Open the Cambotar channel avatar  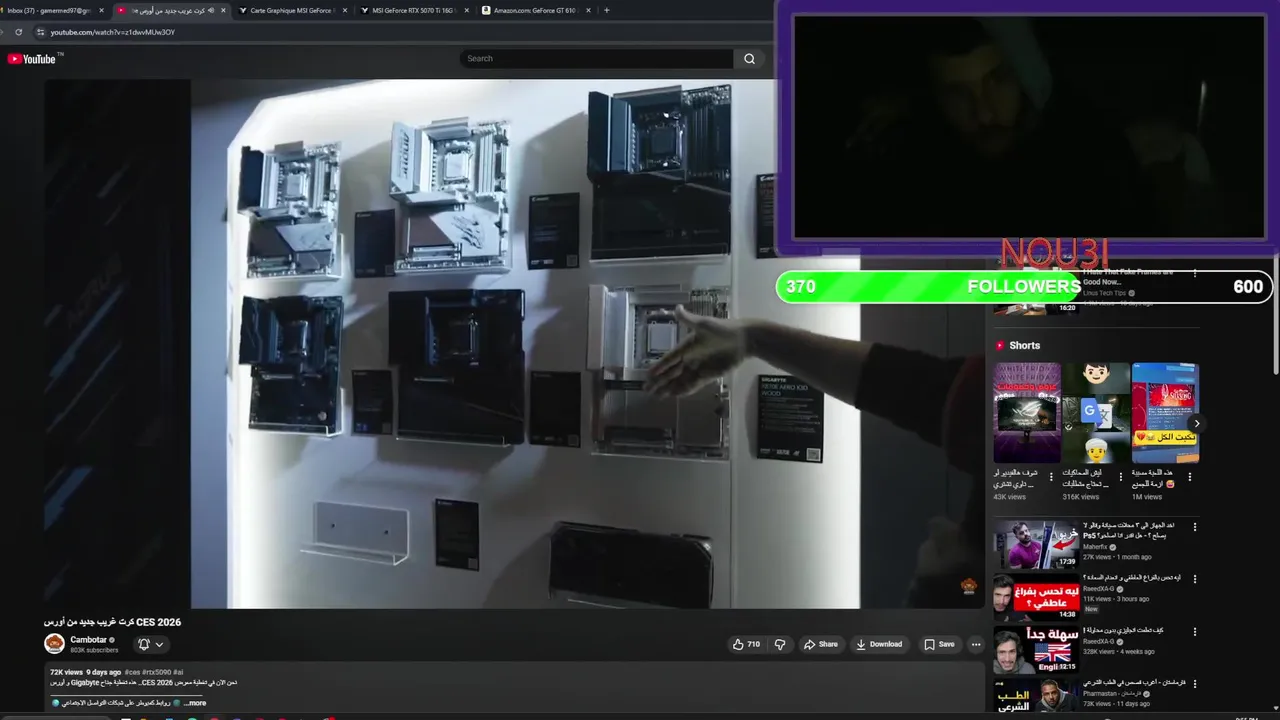click(x=54, y=644)
